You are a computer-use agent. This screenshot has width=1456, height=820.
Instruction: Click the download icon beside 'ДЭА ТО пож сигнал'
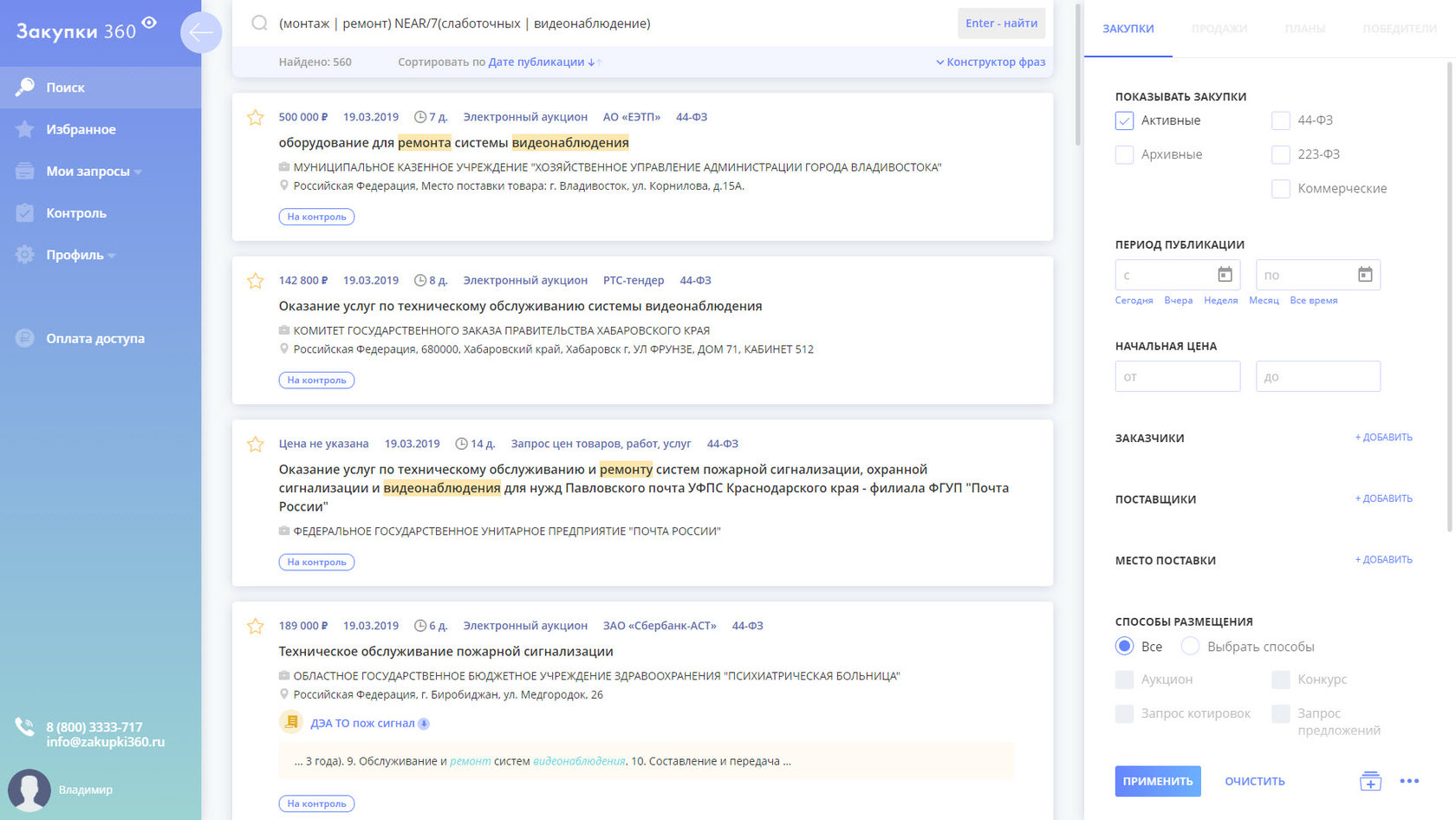(x=424, y=724)
